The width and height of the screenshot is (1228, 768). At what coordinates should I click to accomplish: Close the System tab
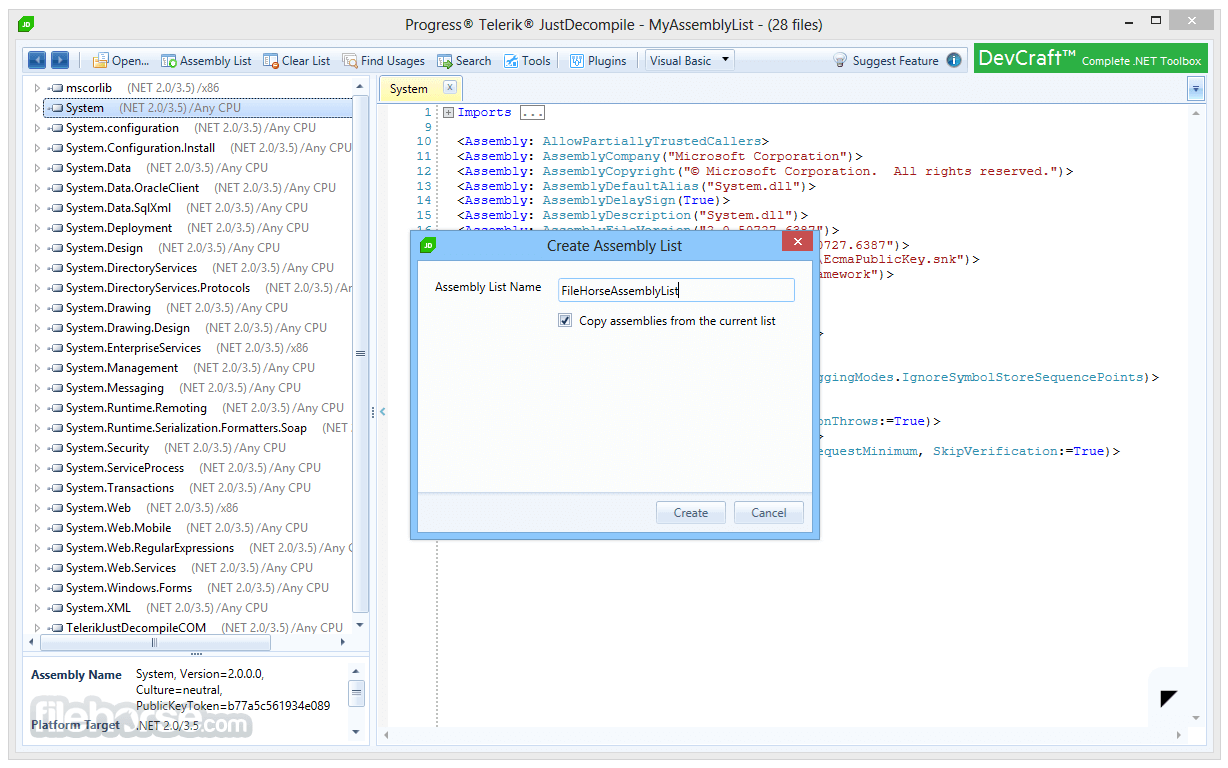[449, 87]
